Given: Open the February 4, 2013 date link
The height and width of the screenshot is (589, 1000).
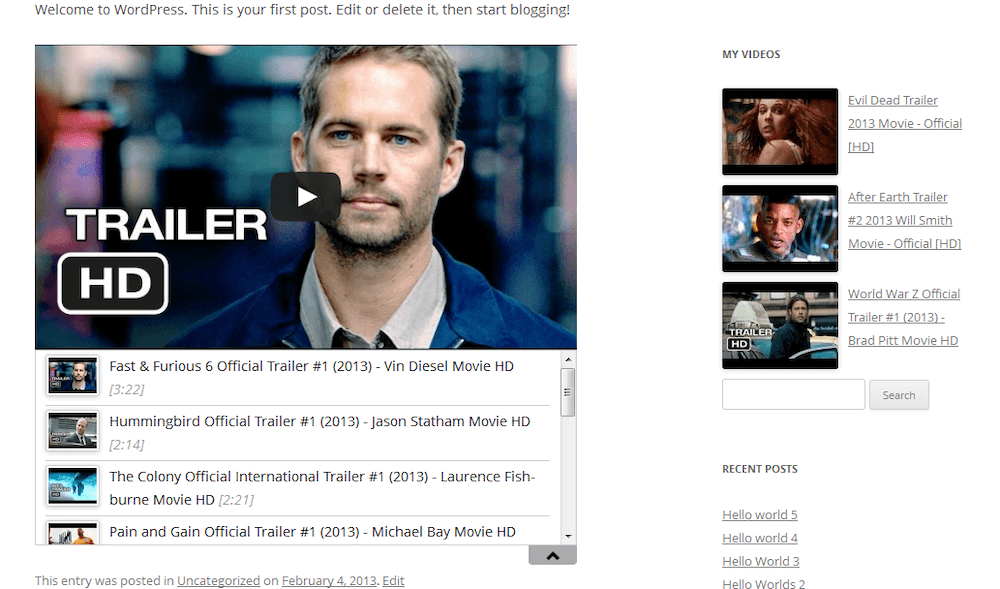Looking at the screenshot, I should coord(329,580).
